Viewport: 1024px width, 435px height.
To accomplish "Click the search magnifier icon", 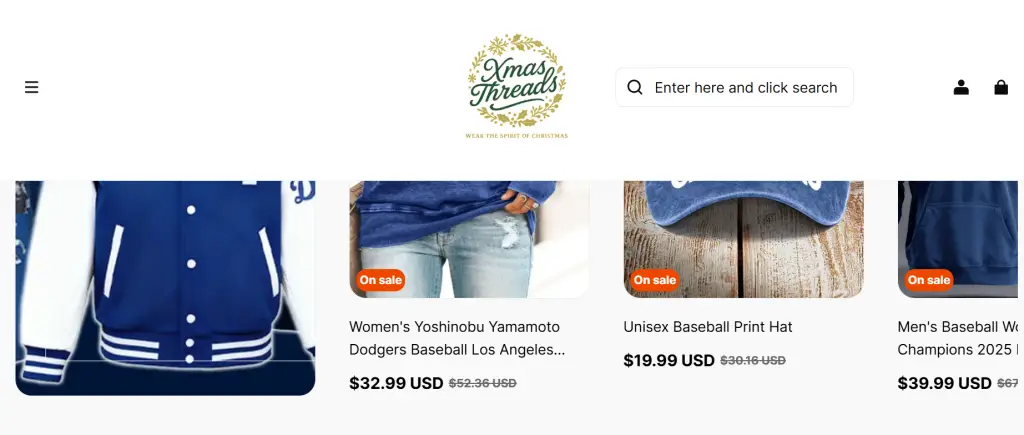I will pyautogui.click(x=635, y=88).
